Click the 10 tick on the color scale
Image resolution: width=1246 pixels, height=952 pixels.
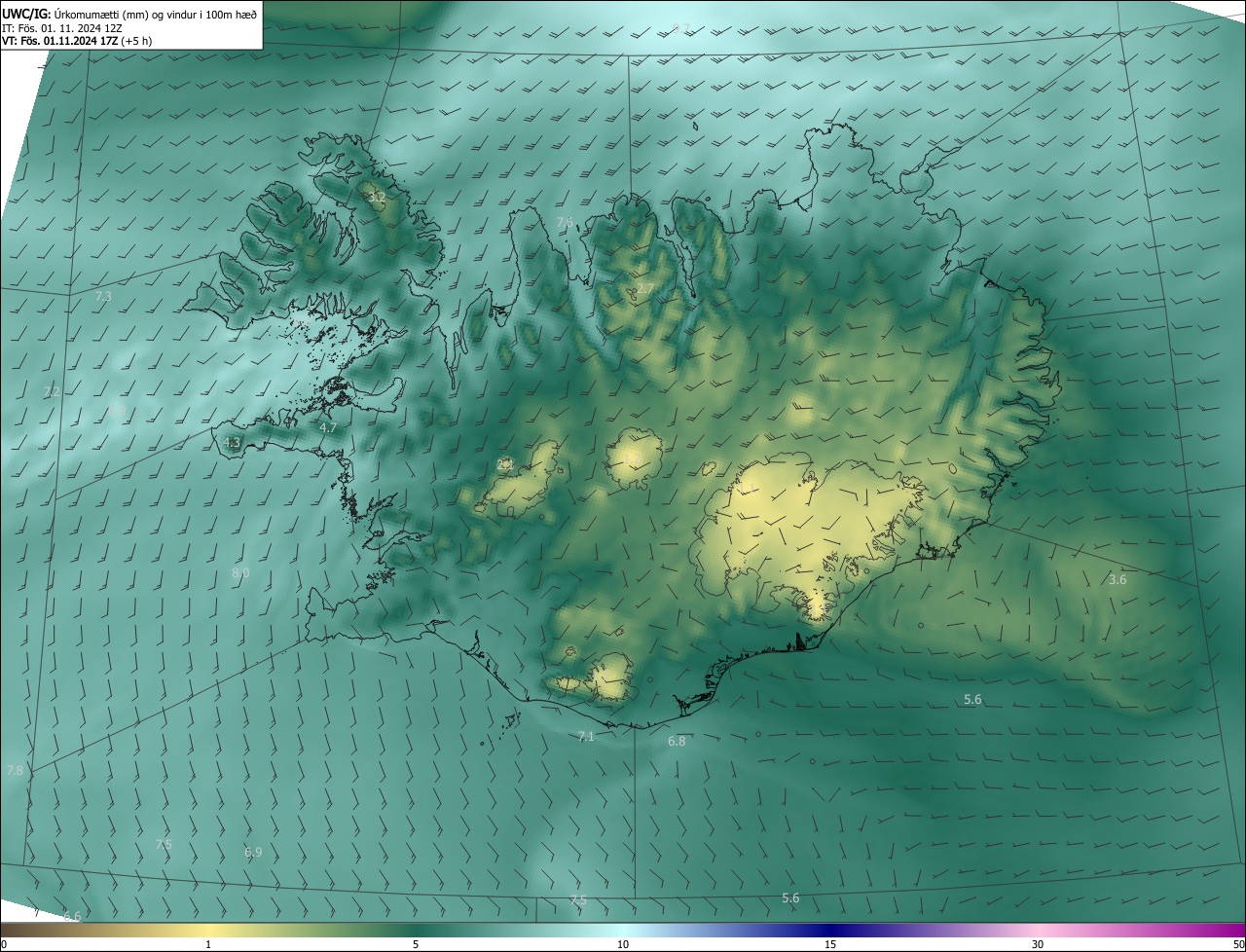pos(623,944)
